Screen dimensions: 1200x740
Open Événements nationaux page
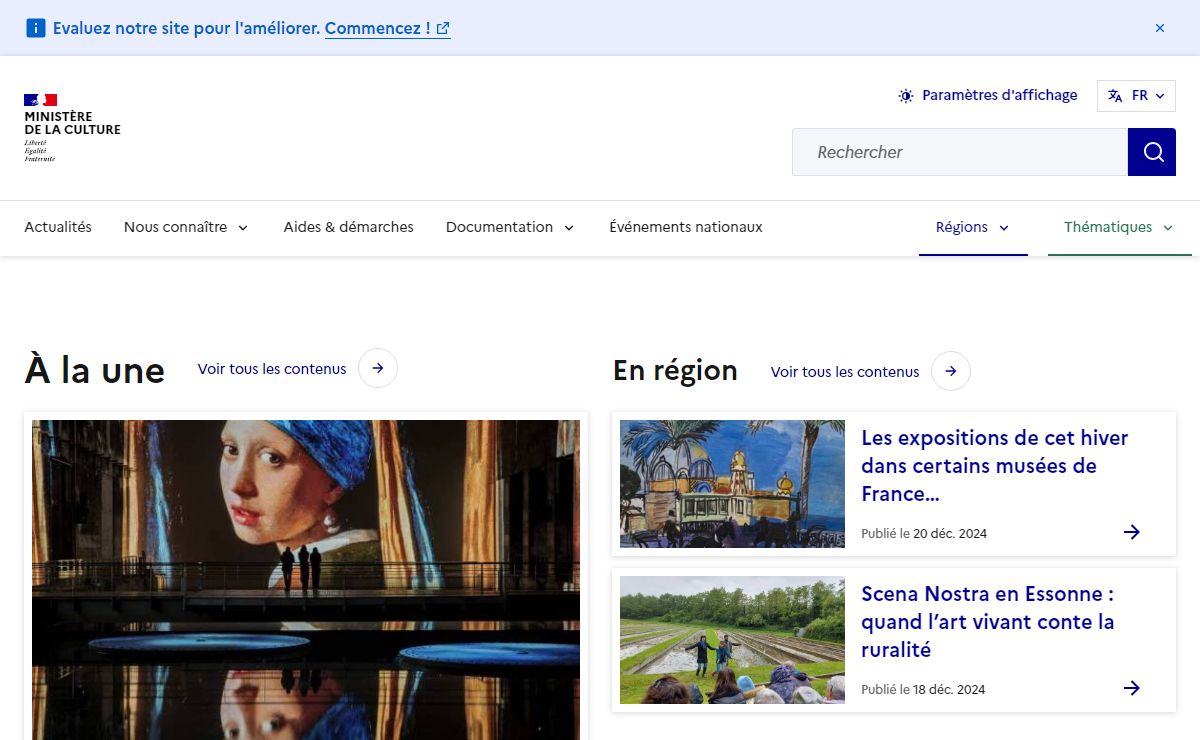(686, 227)
